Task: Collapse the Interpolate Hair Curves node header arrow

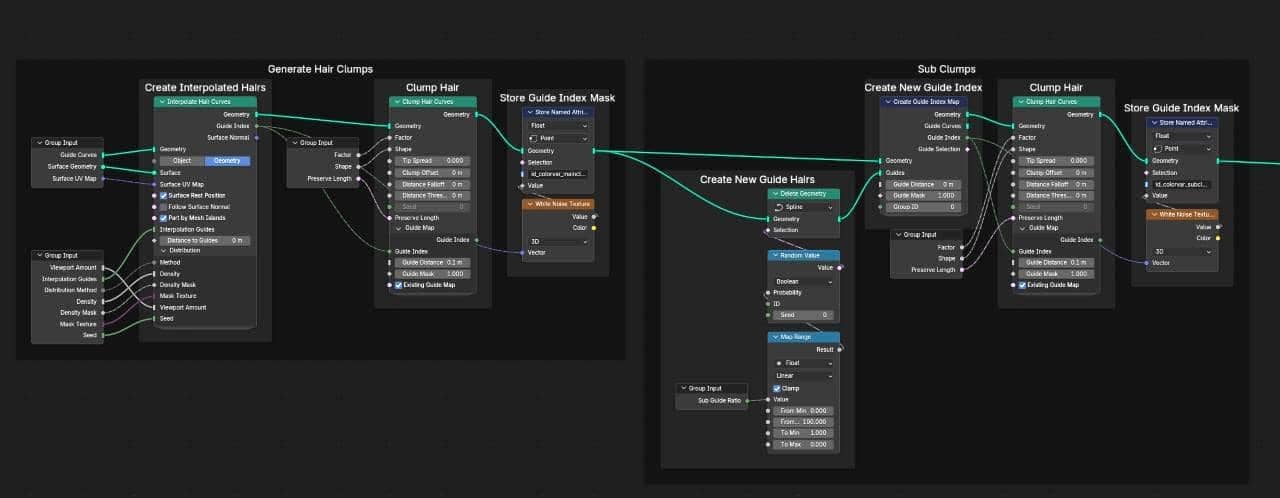Action: pos(160,102)
